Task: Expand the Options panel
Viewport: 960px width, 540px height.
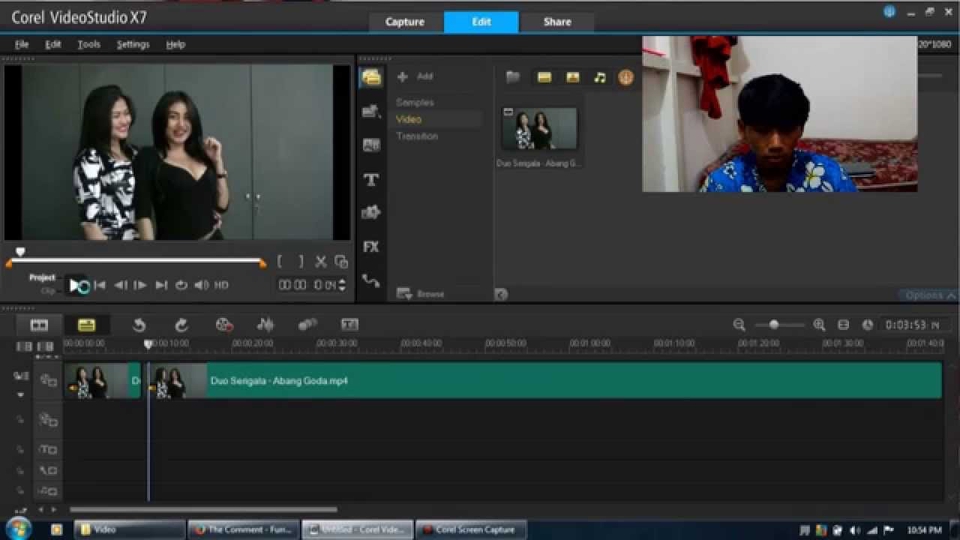Action: (x=929, y=295)
